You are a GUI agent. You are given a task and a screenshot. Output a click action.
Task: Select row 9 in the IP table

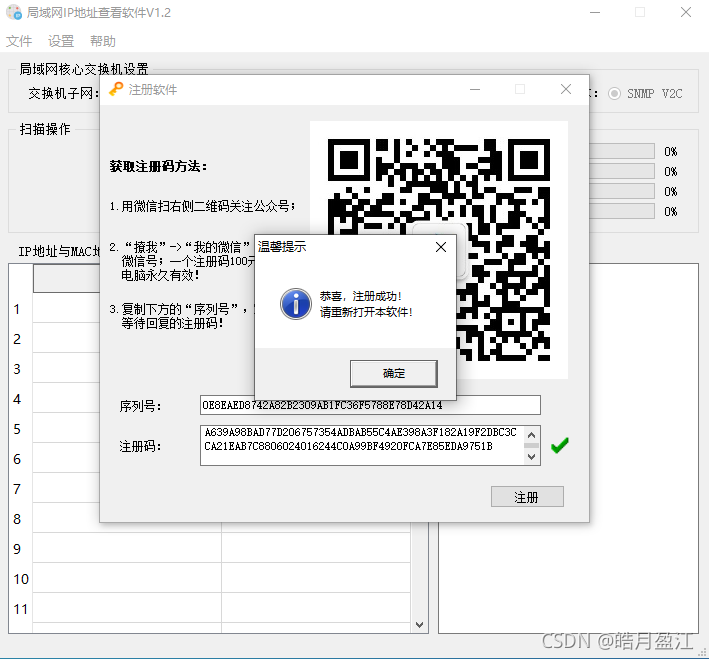point(17,549)
